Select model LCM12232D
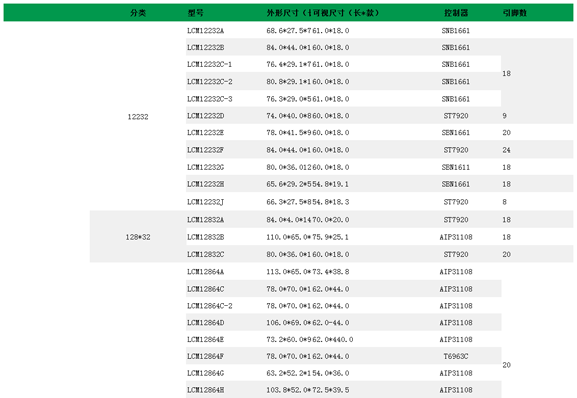This screenshot has width=577, height=398. pyautogui.click(x=205, y=116)
